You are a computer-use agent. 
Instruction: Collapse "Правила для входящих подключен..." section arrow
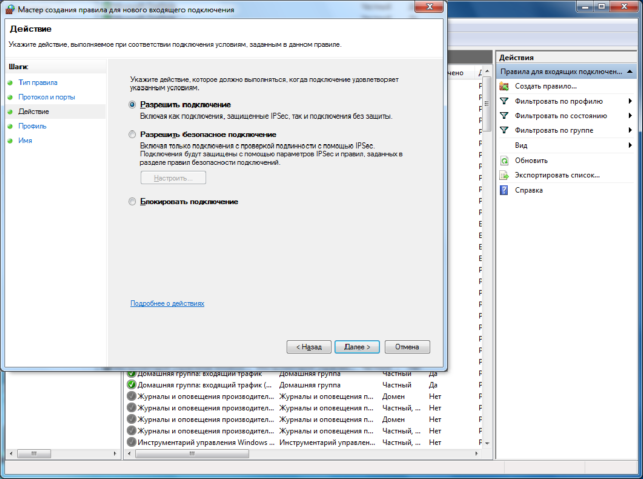coord(630,72)
